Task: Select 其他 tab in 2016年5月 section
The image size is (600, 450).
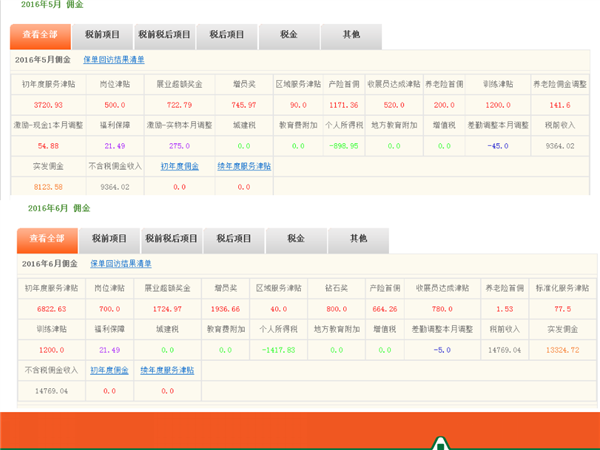Action: 351,35
